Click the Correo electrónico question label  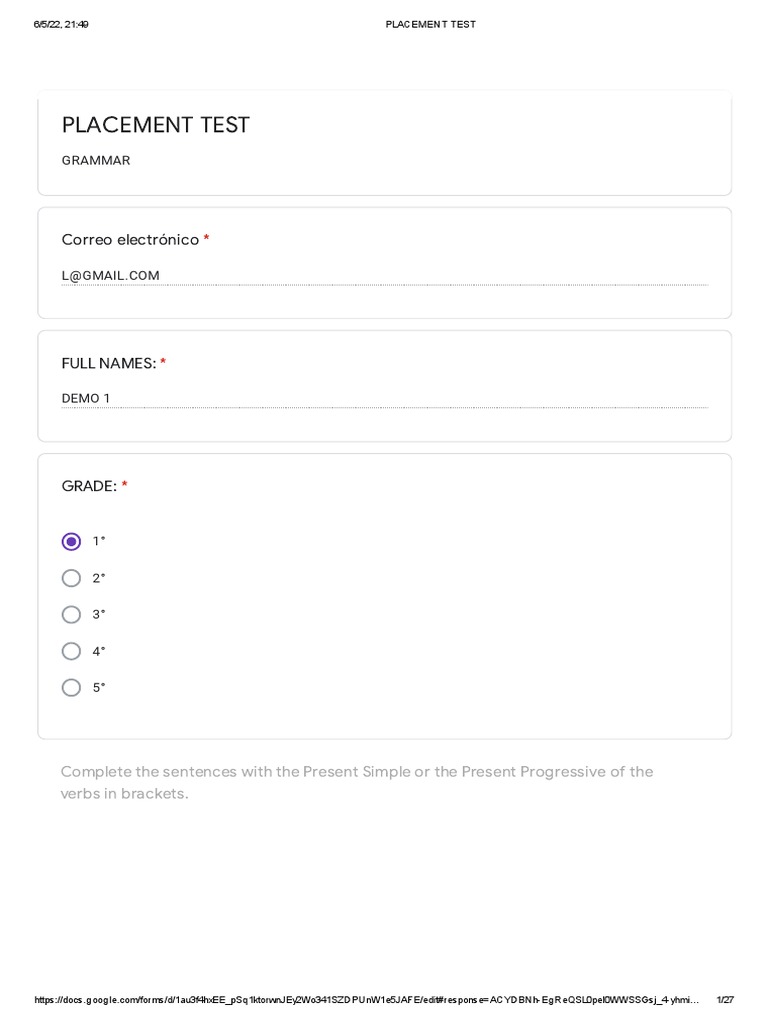point(130,240)
